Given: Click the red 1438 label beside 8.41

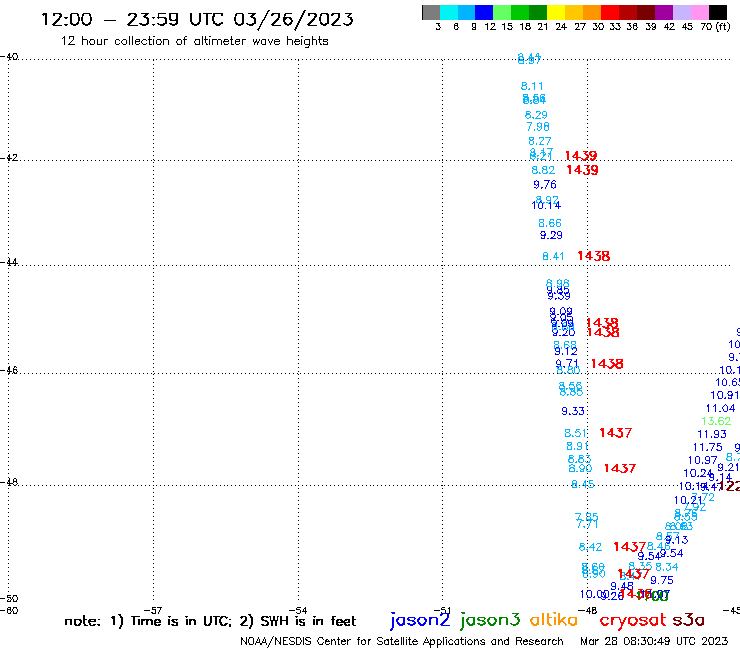Looking at the screenshot, I should (594, 256).
